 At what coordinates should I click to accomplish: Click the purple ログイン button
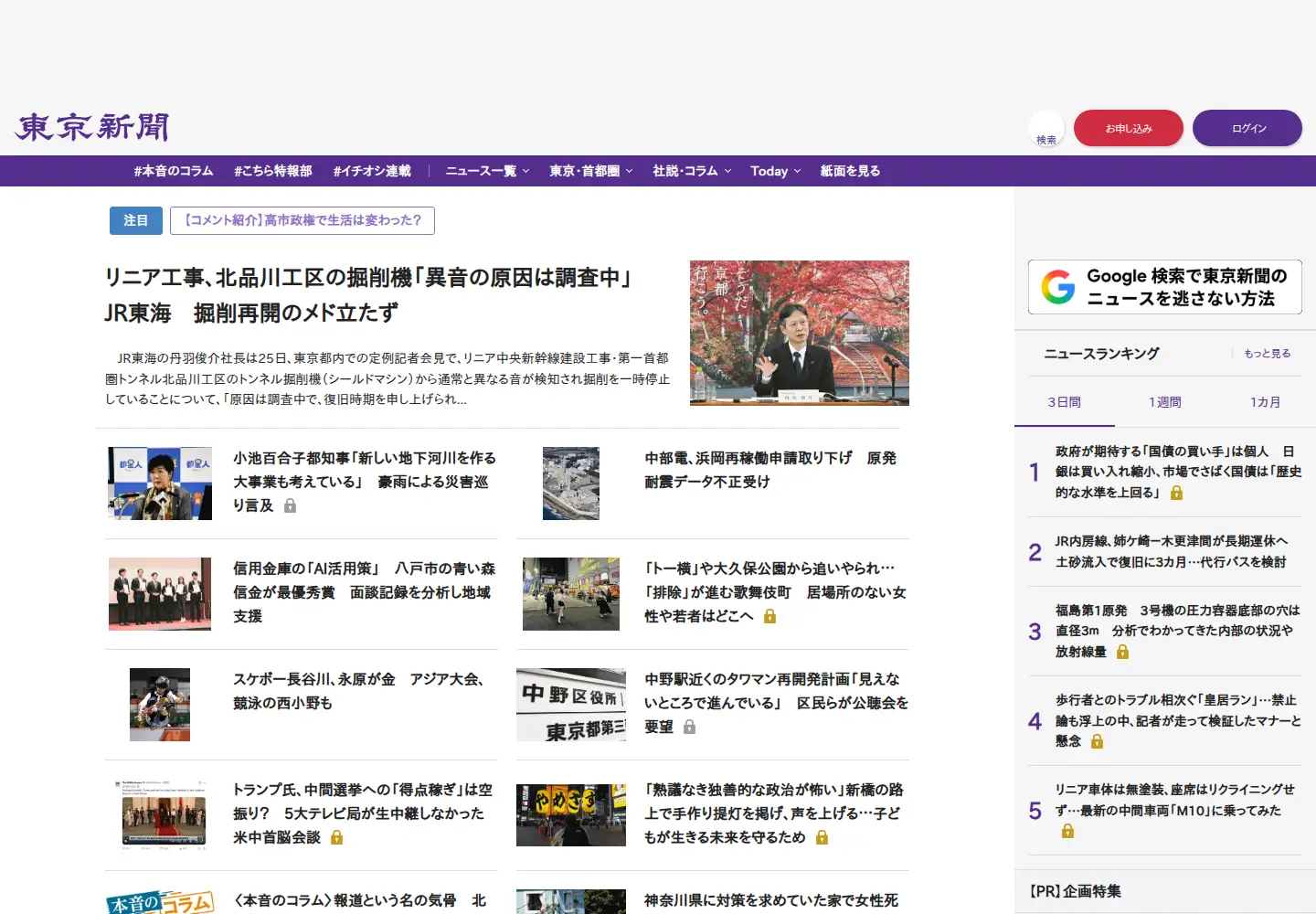pos(1247,128)
